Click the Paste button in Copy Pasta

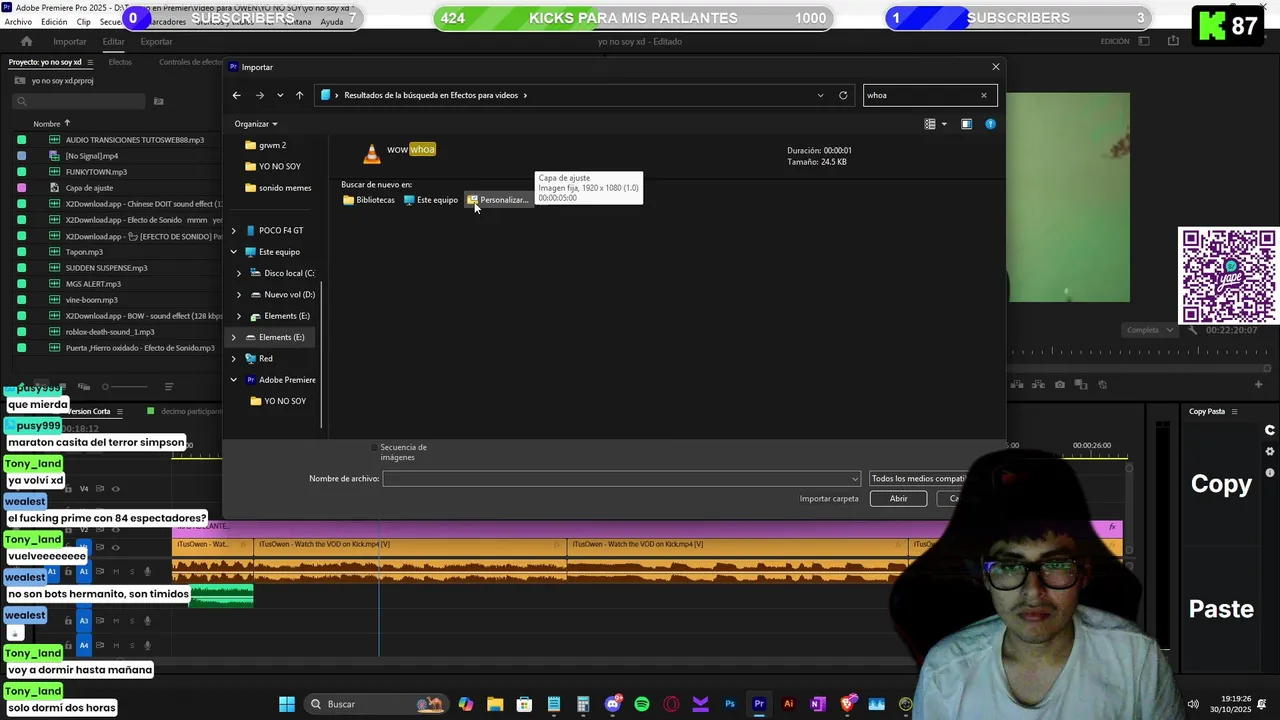(x=1221, y=609)
